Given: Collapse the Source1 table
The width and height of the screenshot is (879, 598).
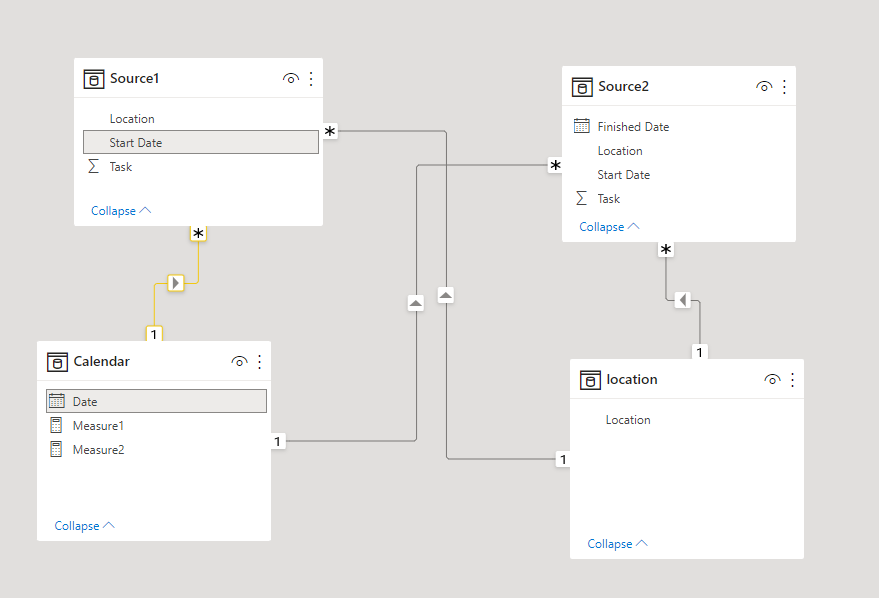Looking at the screenshot, I should coord(121,211).
